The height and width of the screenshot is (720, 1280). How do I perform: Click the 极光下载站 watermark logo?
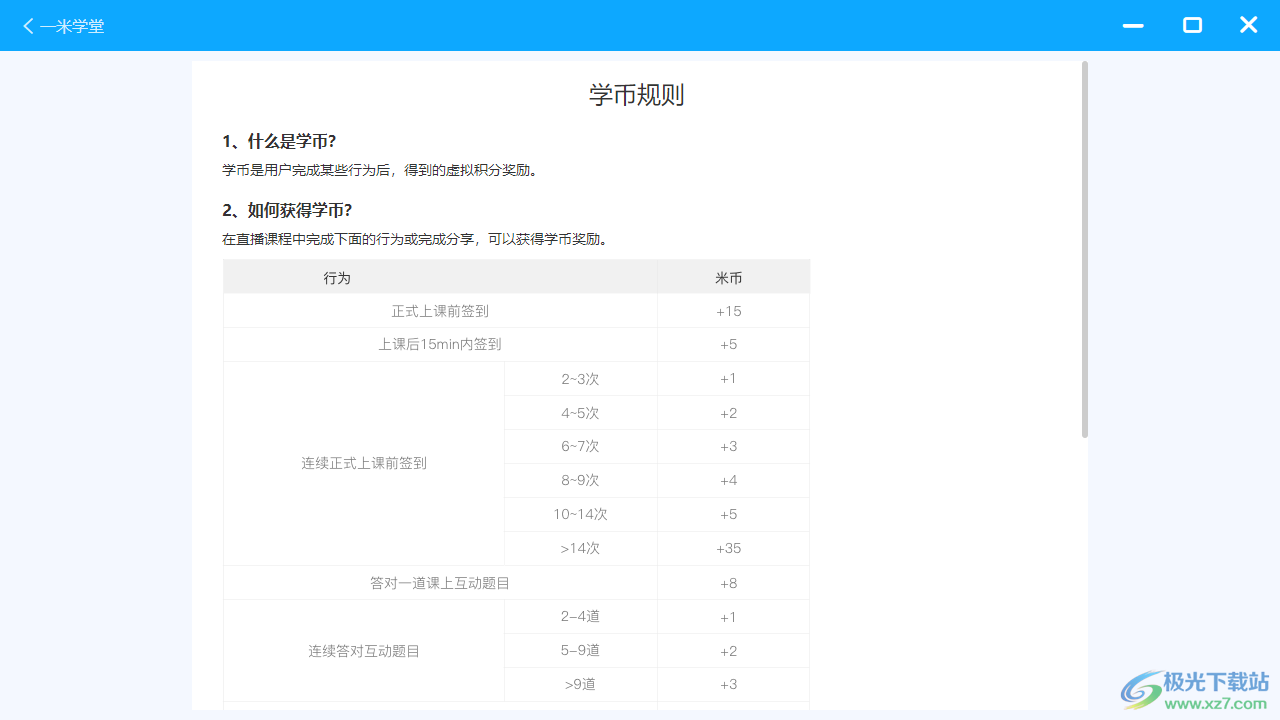pyautogui.click(x=1140, y=687)
